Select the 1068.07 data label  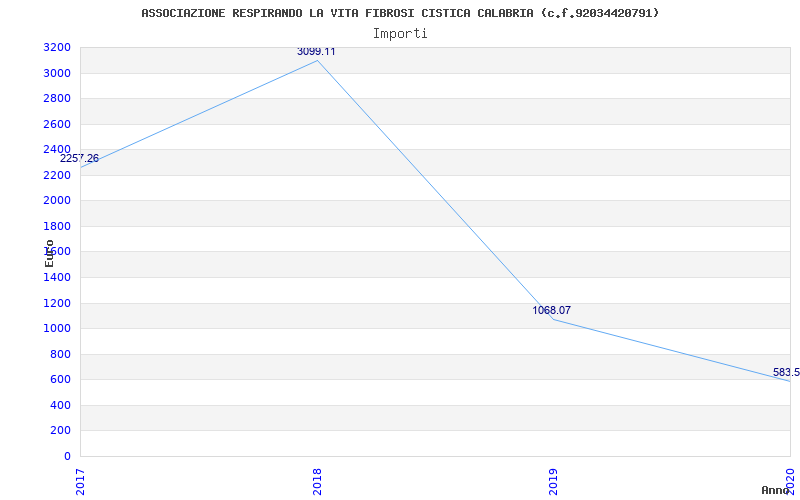(x=552, y=310)
